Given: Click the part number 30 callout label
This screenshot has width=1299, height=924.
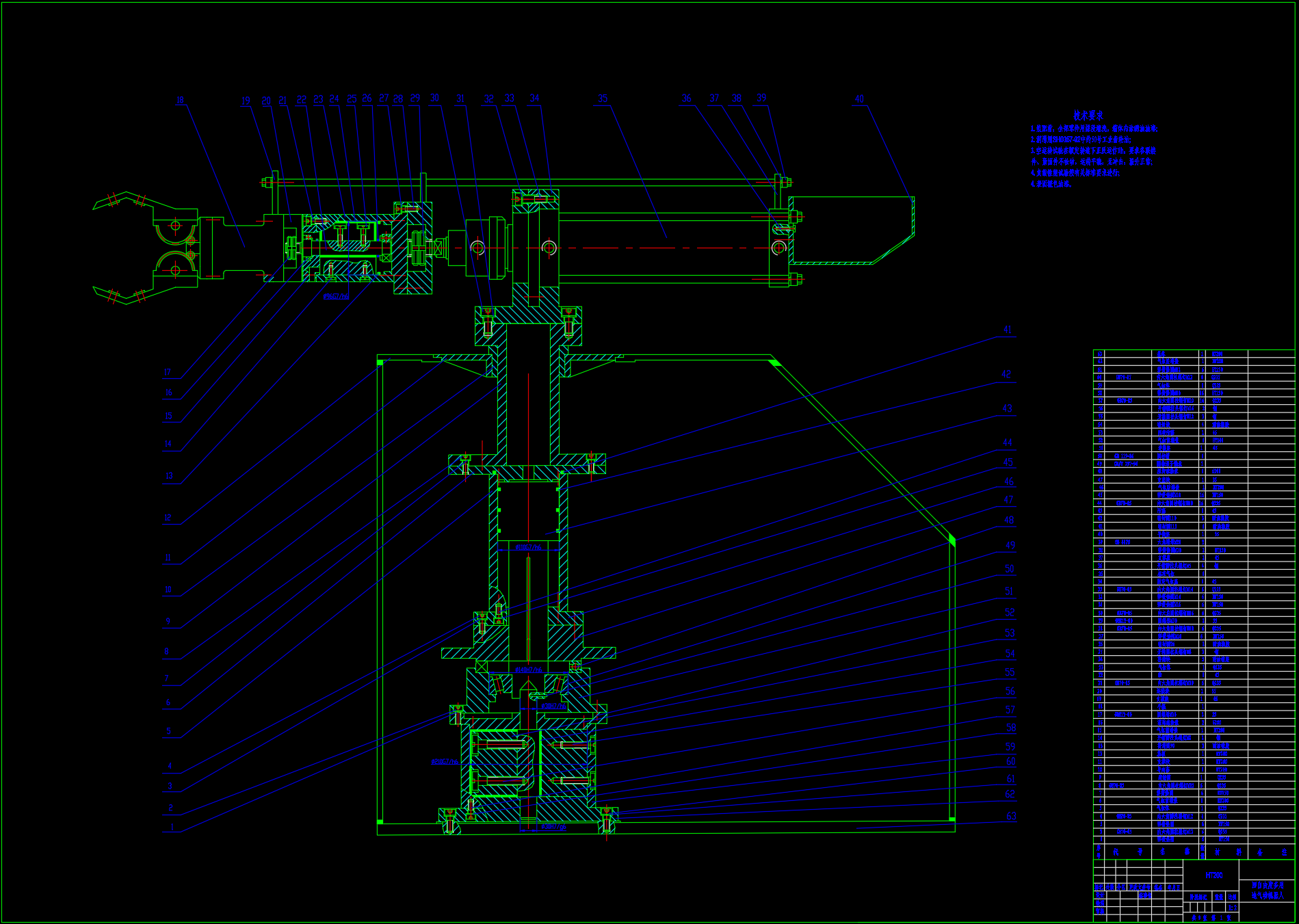Looking at the screenshot, I should tap(434, 98).
